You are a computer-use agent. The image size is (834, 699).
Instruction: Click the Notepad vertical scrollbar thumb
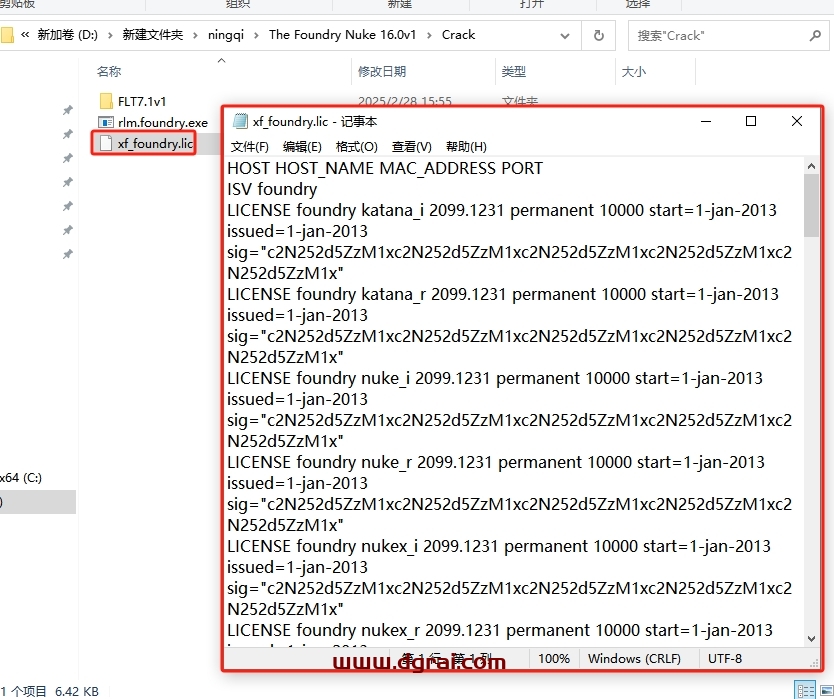pyautogui.click(x=811, y=205)
